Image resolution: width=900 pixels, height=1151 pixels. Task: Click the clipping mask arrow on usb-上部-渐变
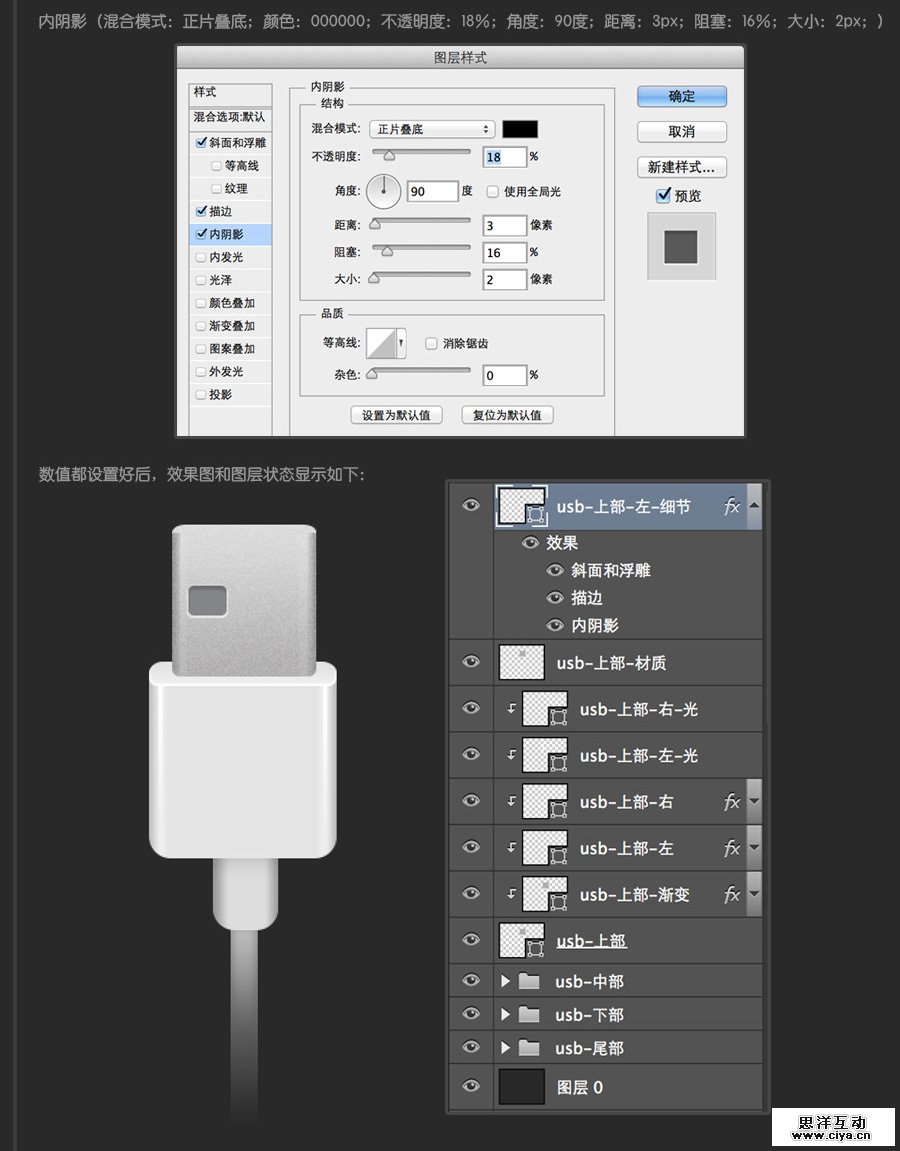tap(510, 895)
